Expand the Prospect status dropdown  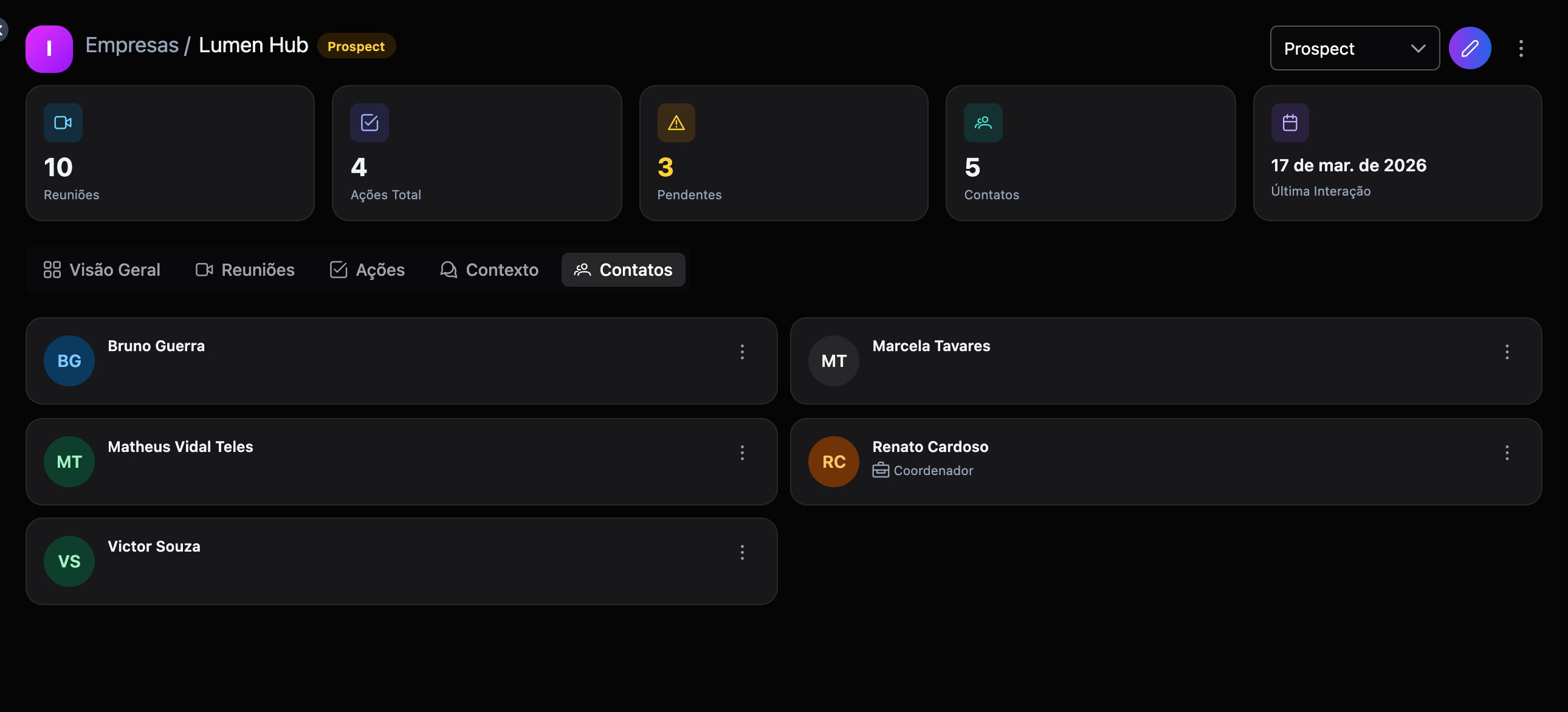pyautogui.click(x=1354, y=48)
